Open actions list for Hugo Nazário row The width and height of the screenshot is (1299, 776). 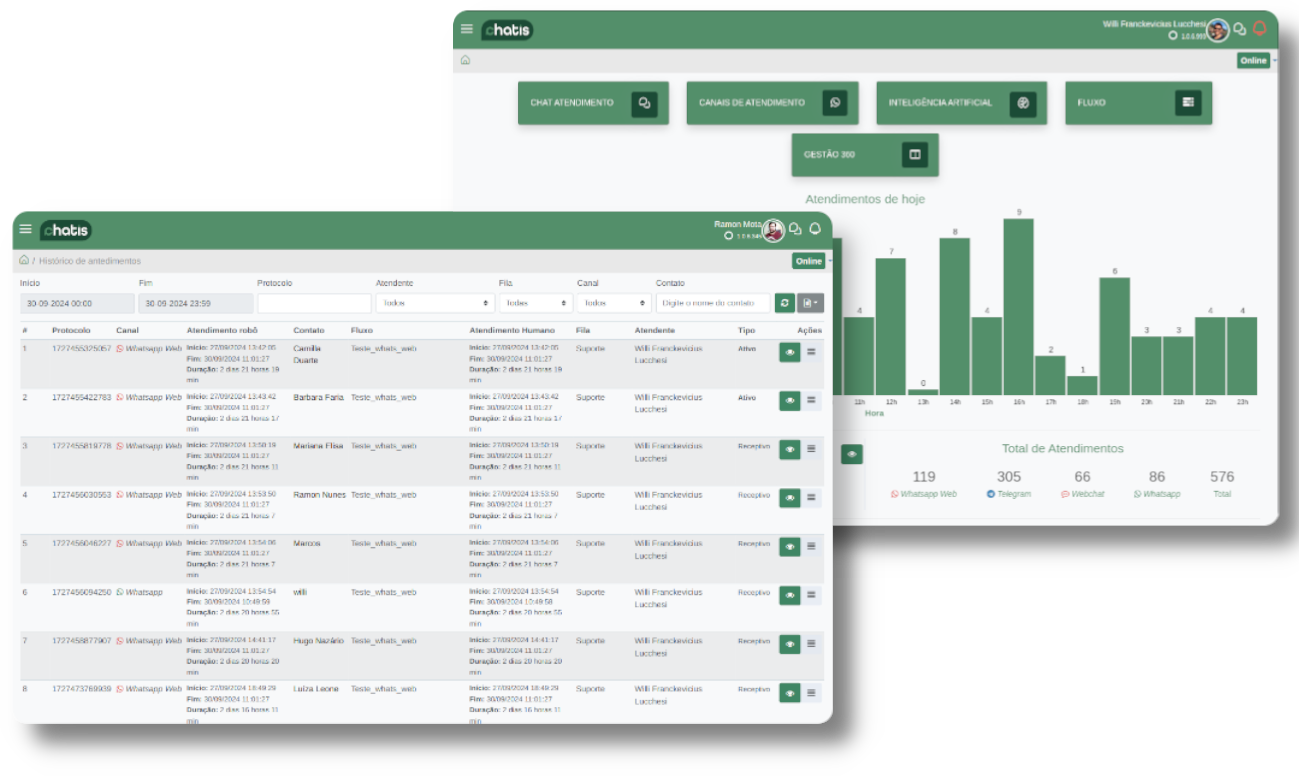[811, 644]
